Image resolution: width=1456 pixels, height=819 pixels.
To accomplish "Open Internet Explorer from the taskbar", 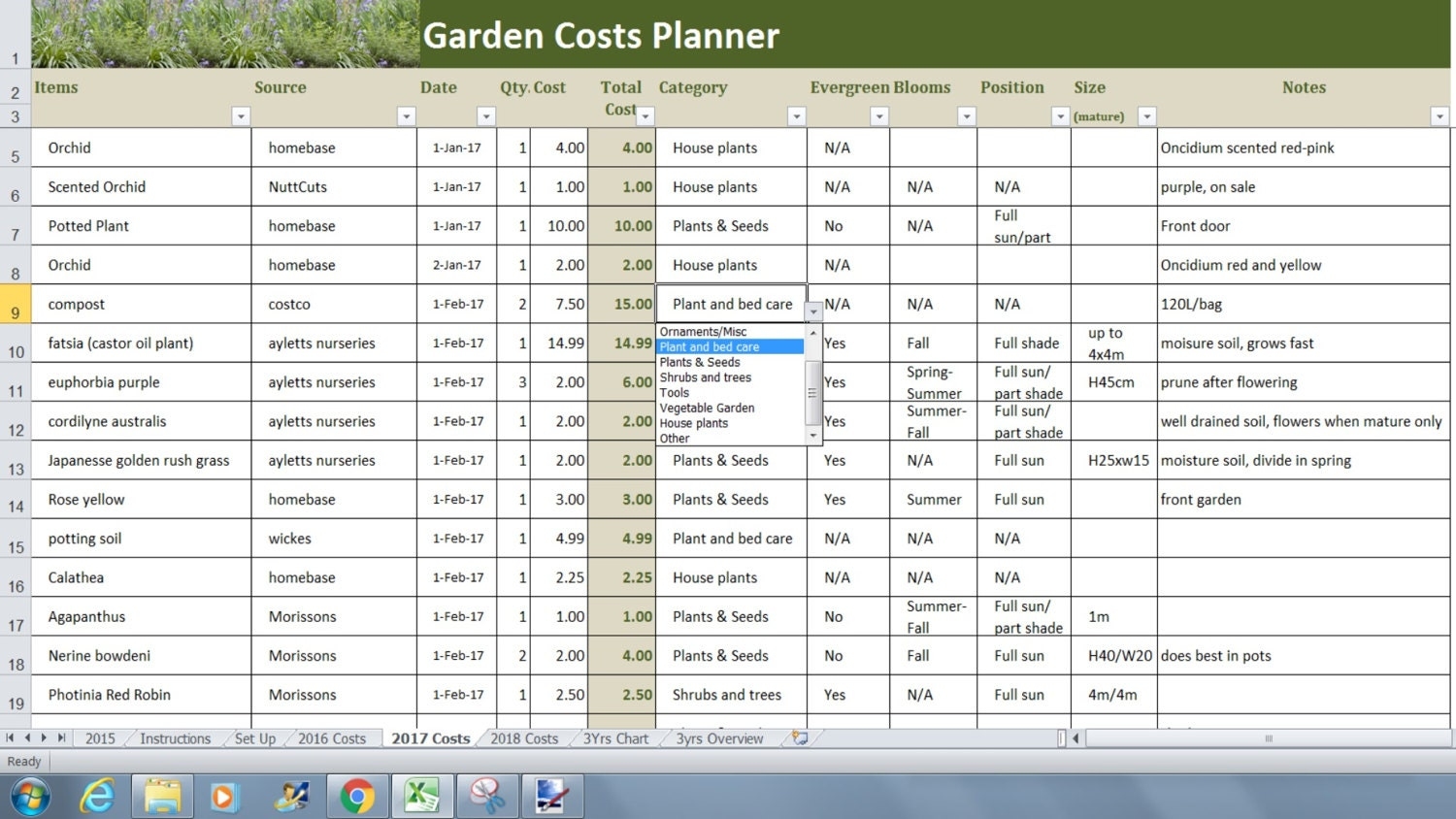I will click(x=97, y=797).
